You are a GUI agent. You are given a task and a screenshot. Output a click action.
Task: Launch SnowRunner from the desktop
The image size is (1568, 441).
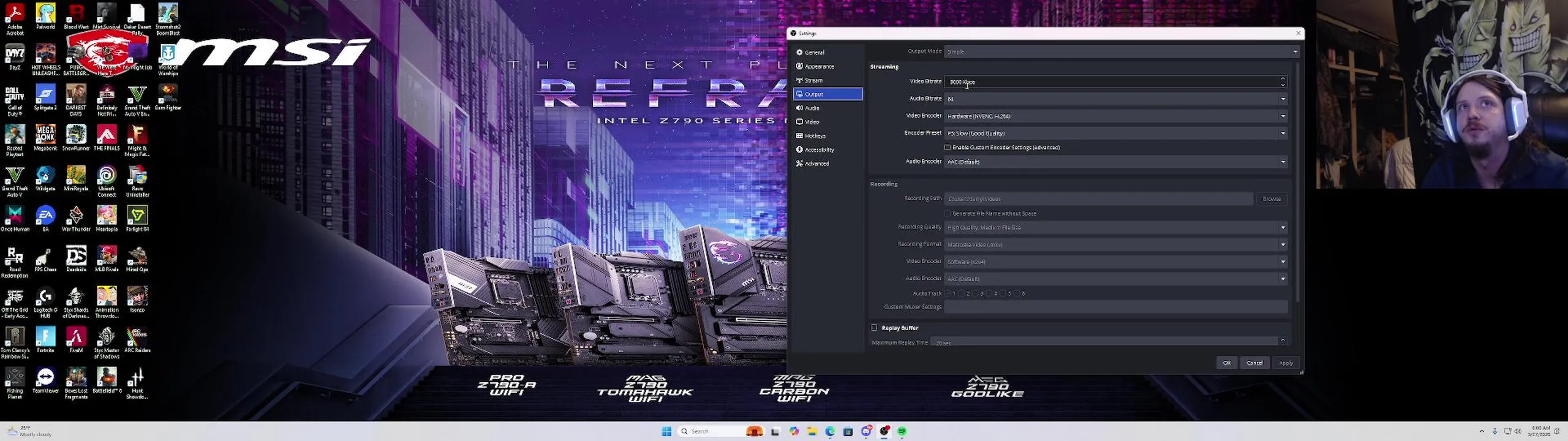[76, 138]
